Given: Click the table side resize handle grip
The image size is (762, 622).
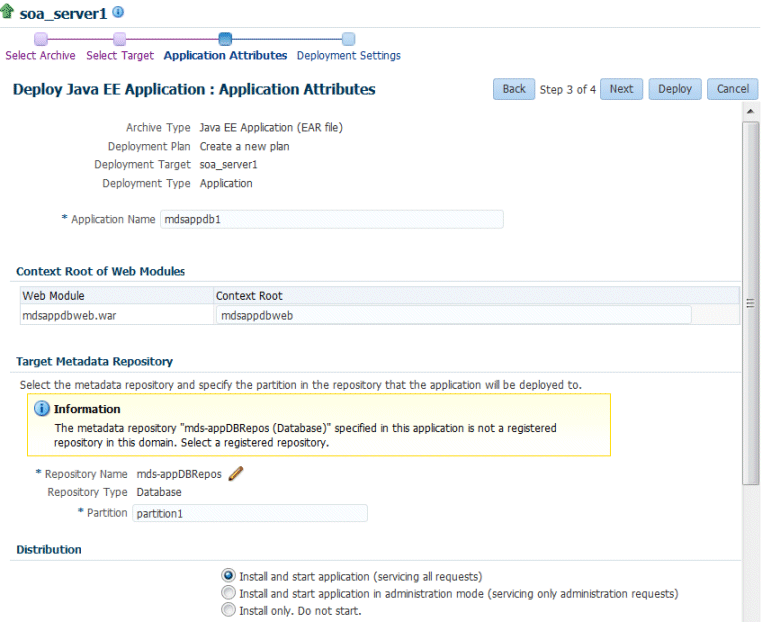Looking at the screenshot, I should (750, 304).
